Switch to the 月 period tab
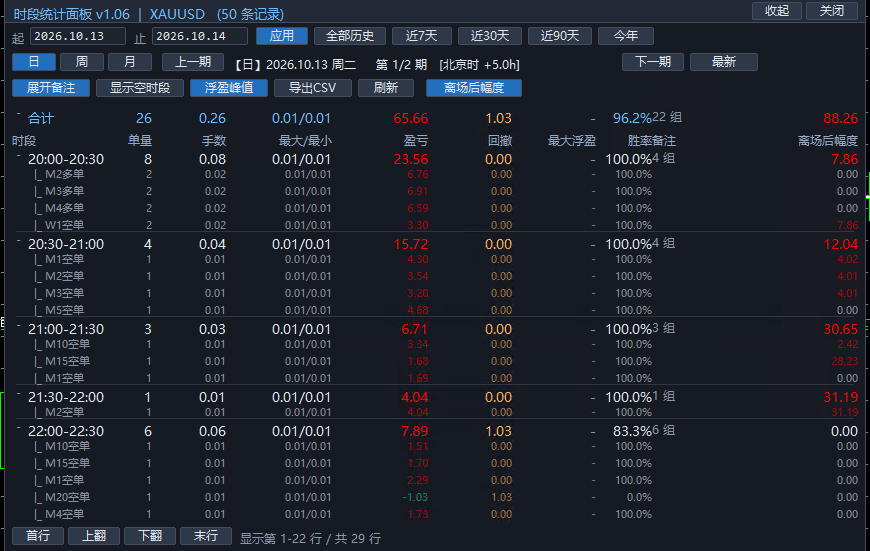Viewport: 870px width, 551px height. 130,62
